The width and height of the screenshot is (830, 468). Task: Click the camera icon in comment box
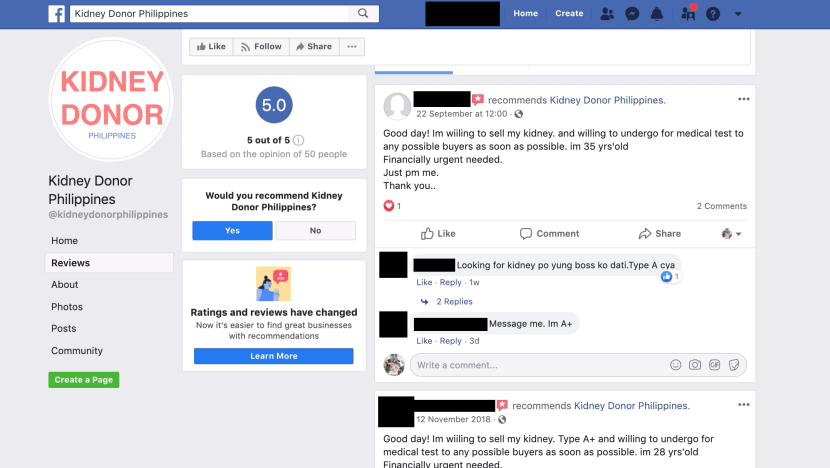click(x=695, y=365)
